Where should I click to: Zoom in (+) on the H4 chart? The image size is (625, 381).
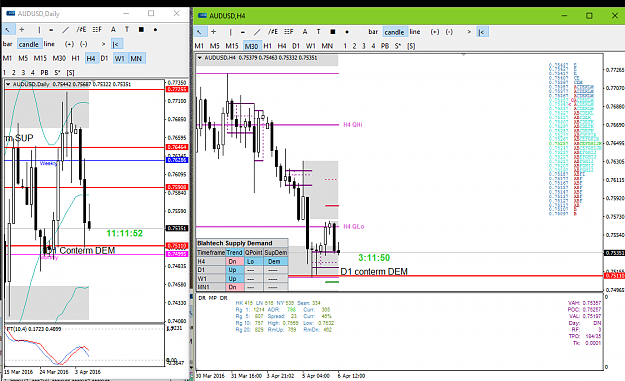(435, 32)
